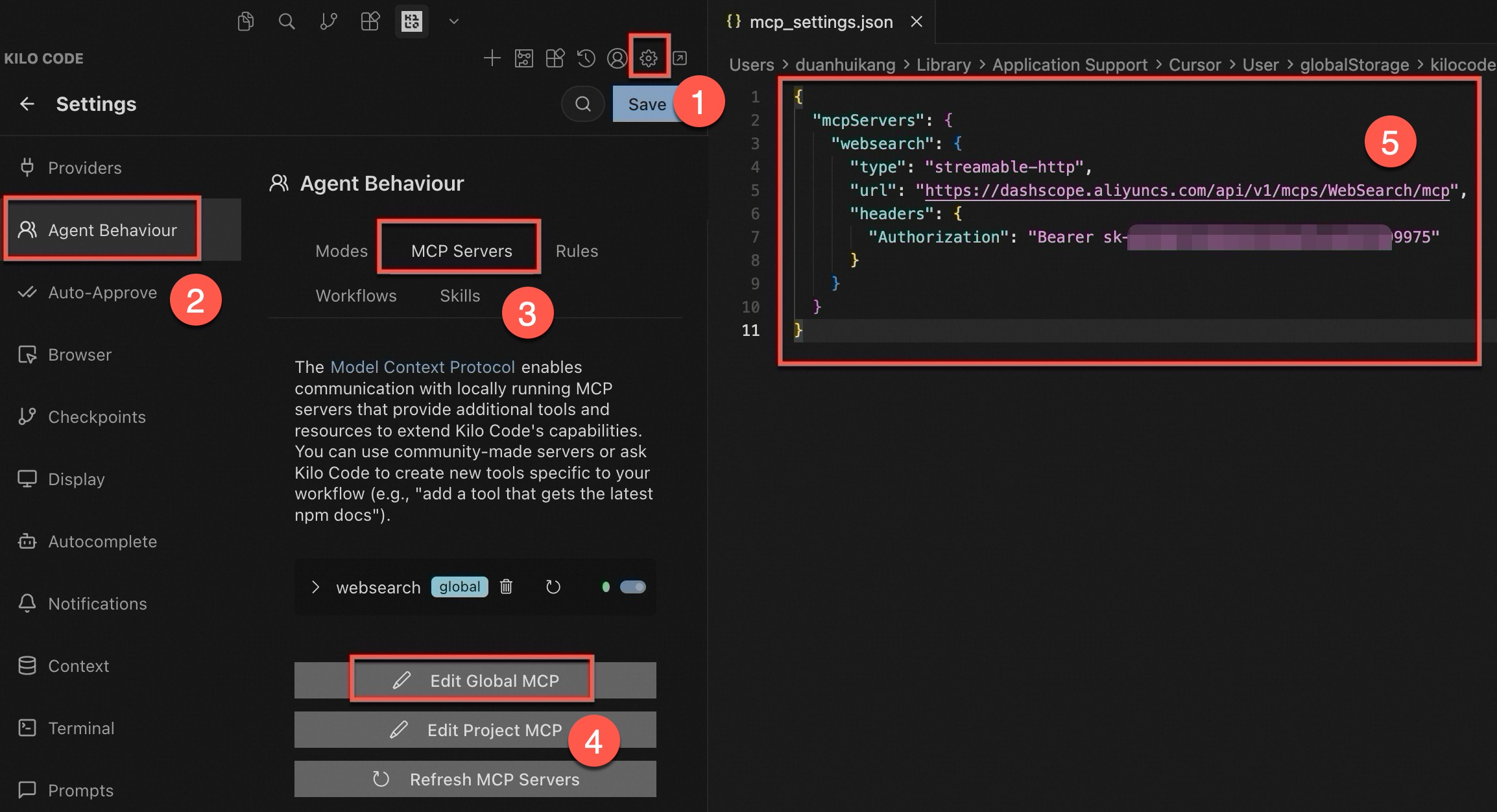Open the profile account icon
Image resolution: width=1497 pixels, height=812 pixels.
tap(617, 58)
